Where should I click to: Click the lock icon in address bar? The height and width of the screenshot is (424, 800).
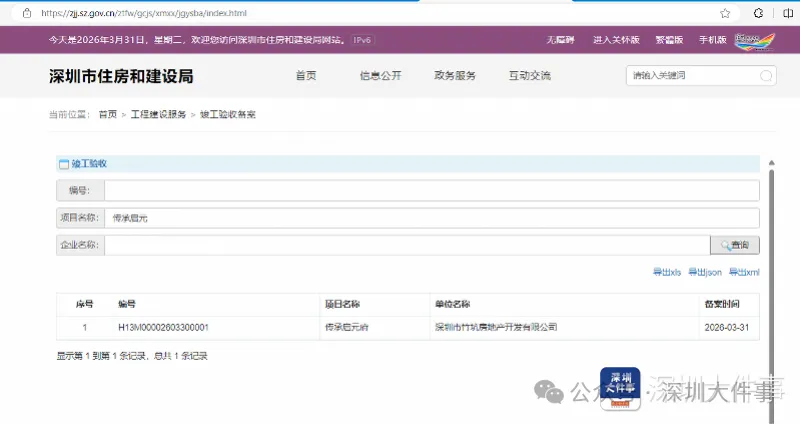(27, 13)
